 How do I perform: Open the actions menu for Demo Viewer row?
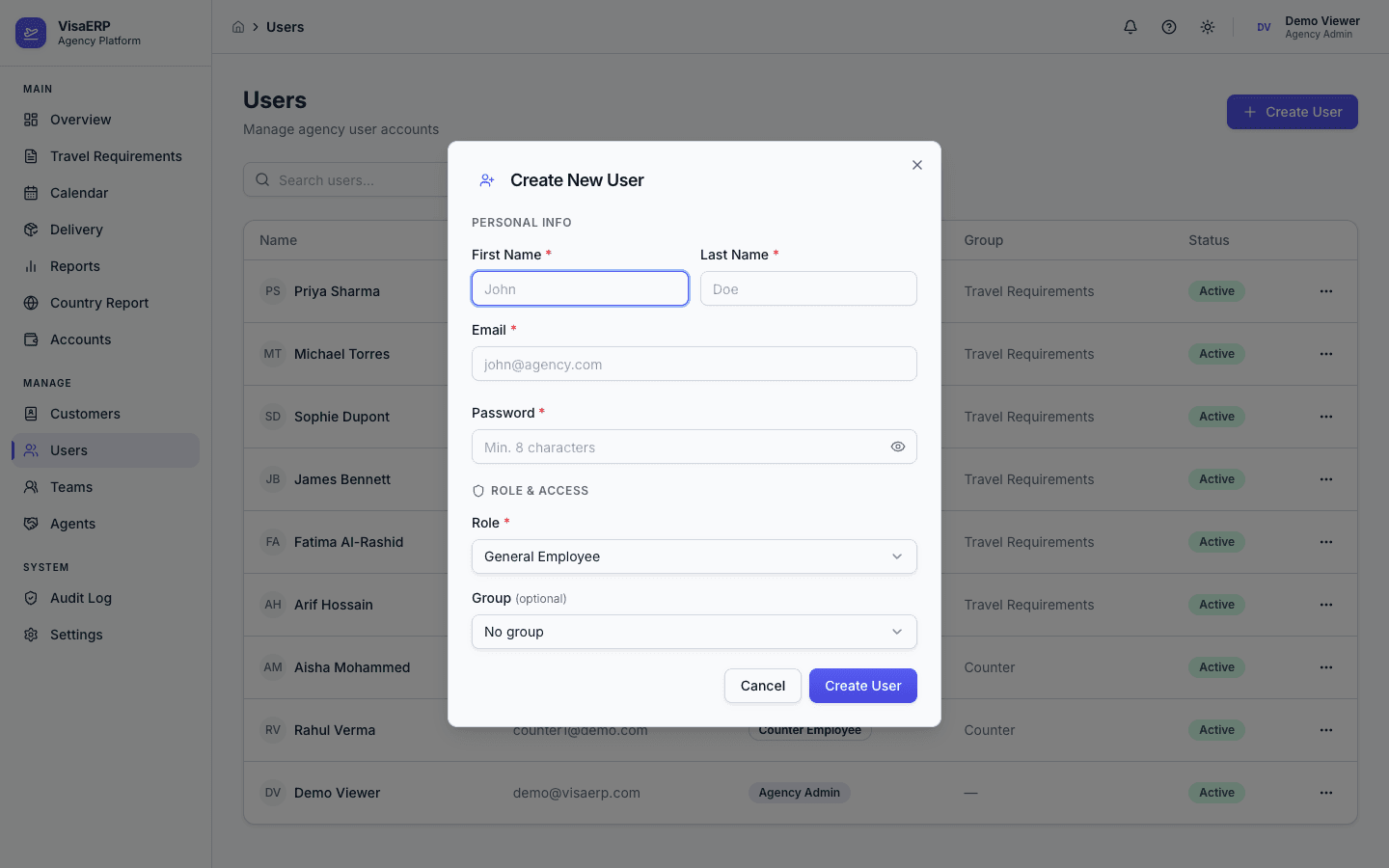point(1326,792)
